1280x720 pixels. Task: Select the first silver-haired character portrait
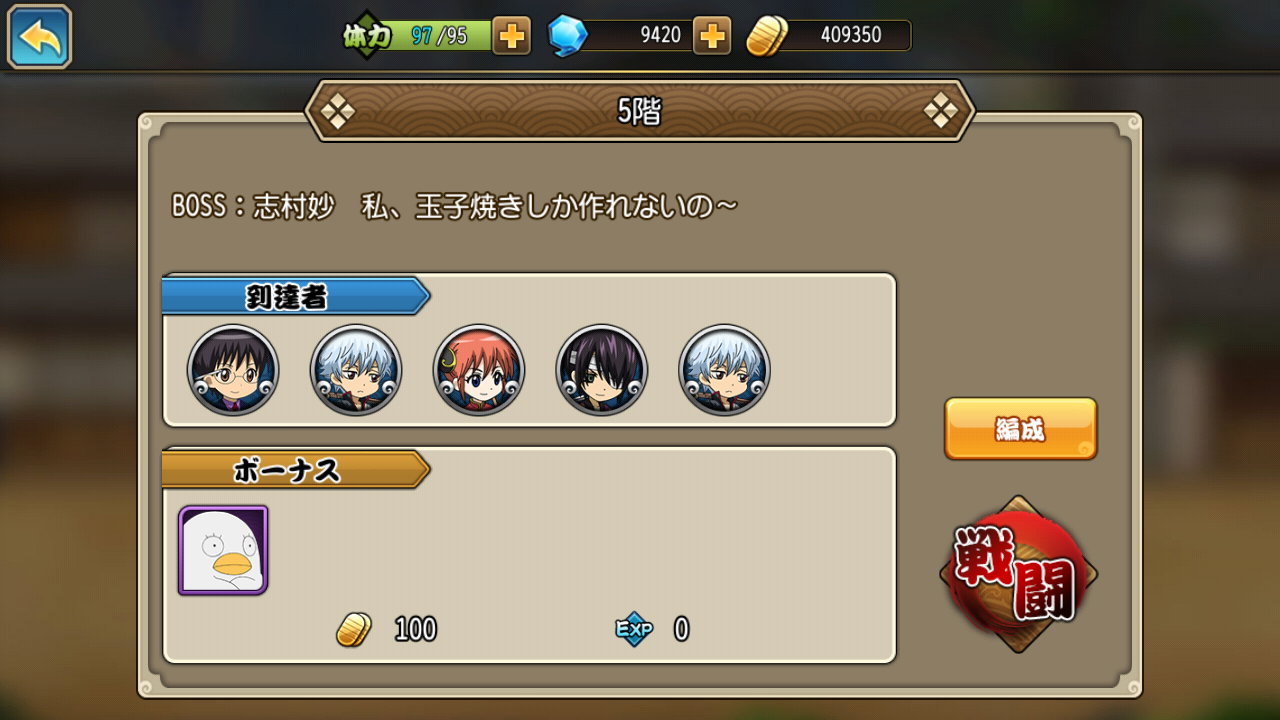356,370
